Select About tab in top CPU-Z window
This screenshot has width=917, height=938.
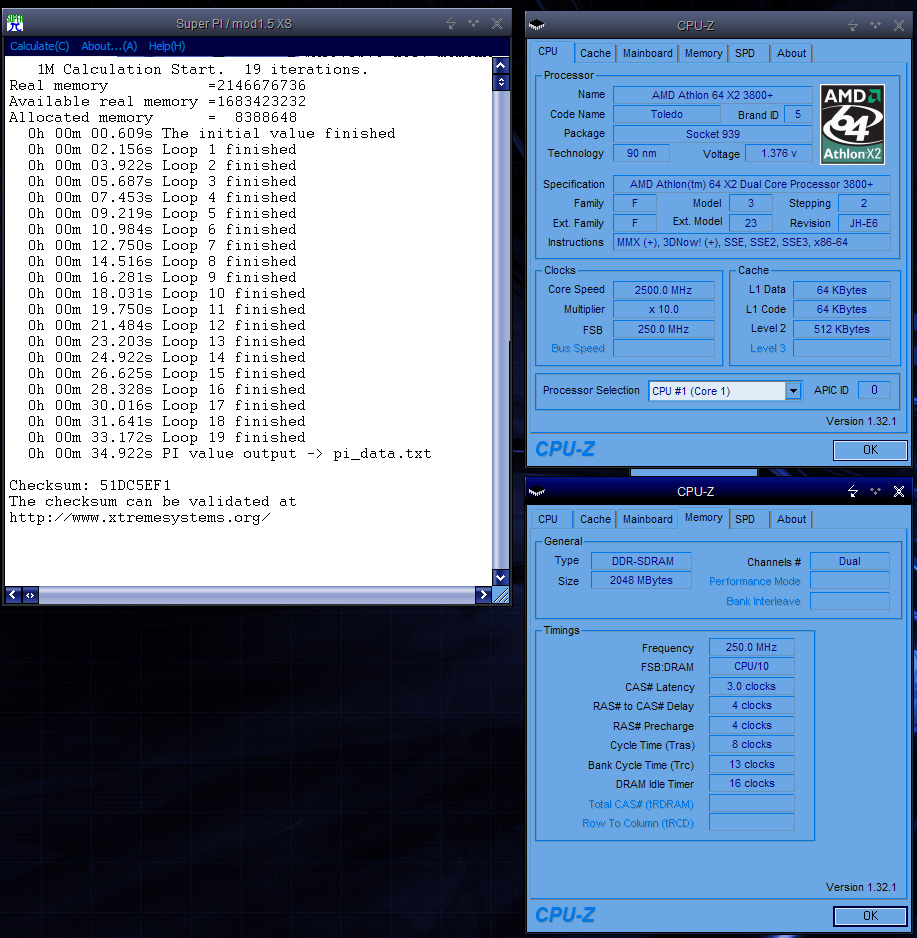coord(791,53)
